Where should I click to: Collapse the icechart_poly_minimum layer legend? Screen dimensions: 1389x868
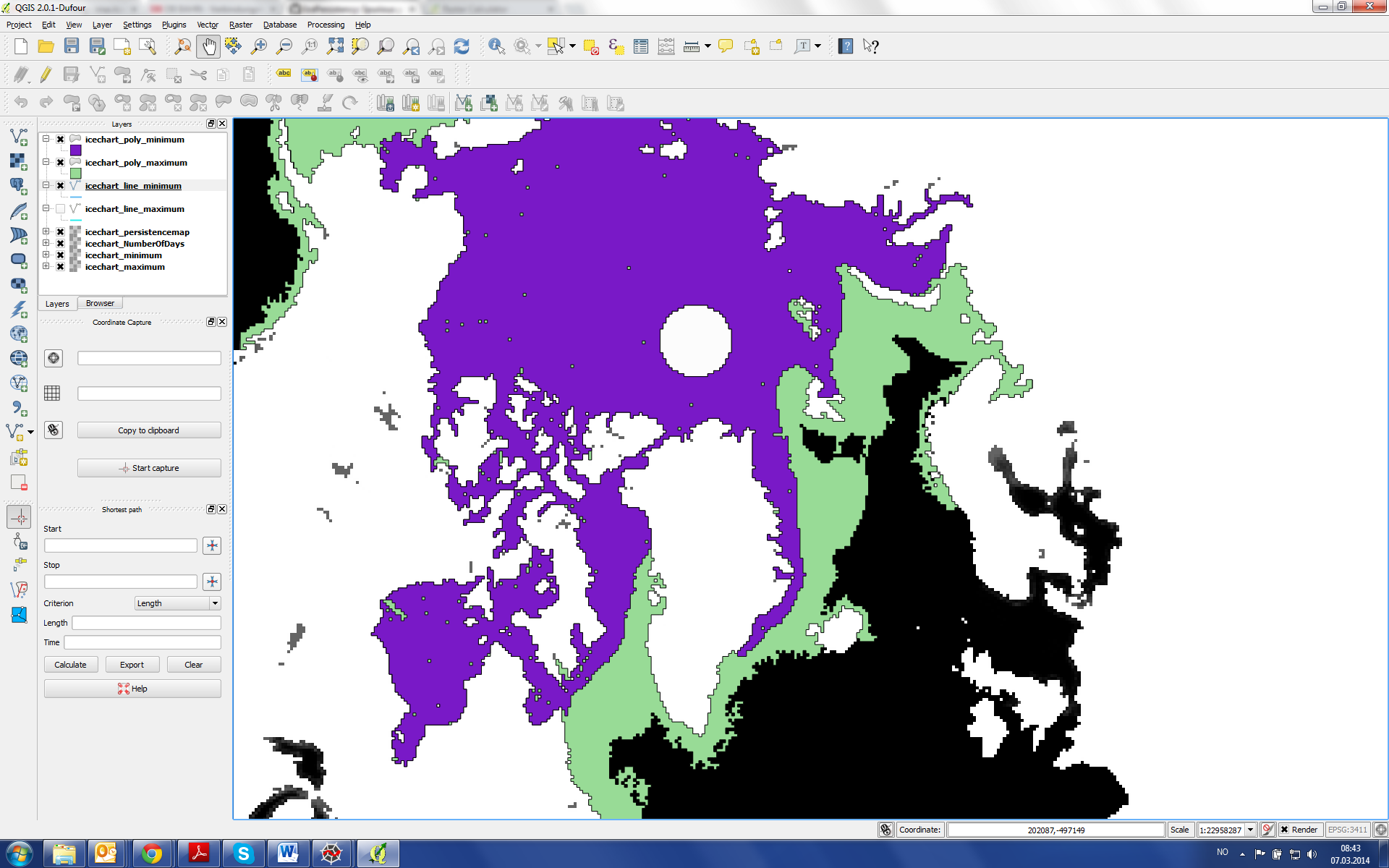(46, 139)
